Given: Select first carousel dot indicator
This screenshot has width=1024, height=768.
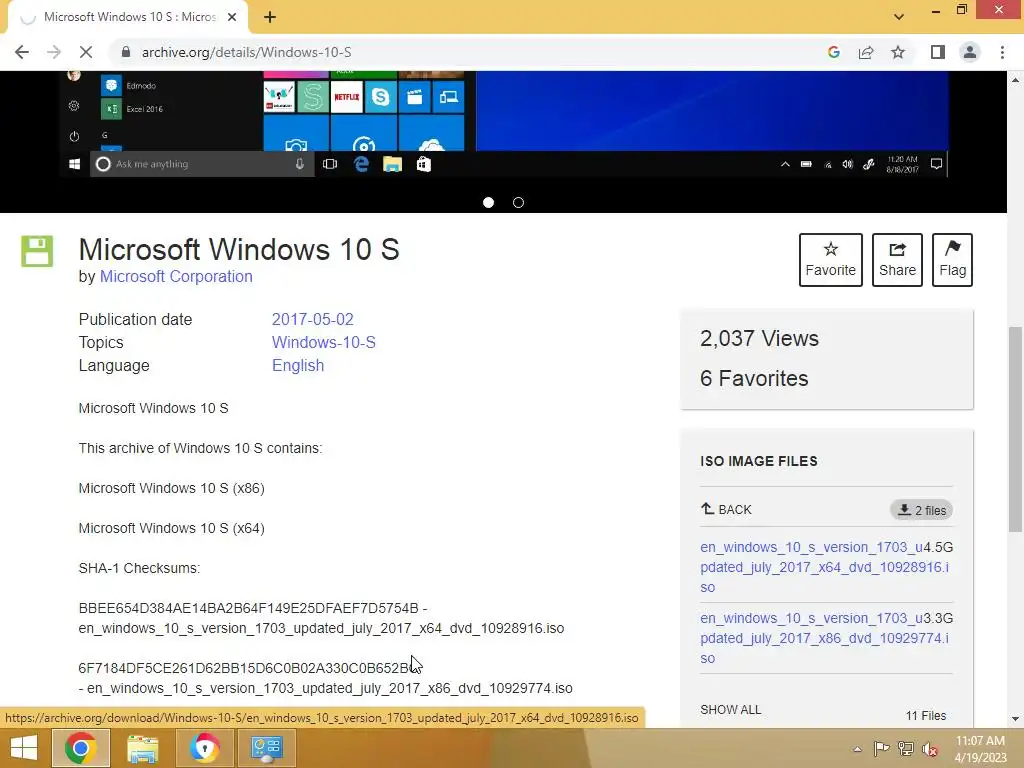Looking at the screenshot, I should (488, 202).
